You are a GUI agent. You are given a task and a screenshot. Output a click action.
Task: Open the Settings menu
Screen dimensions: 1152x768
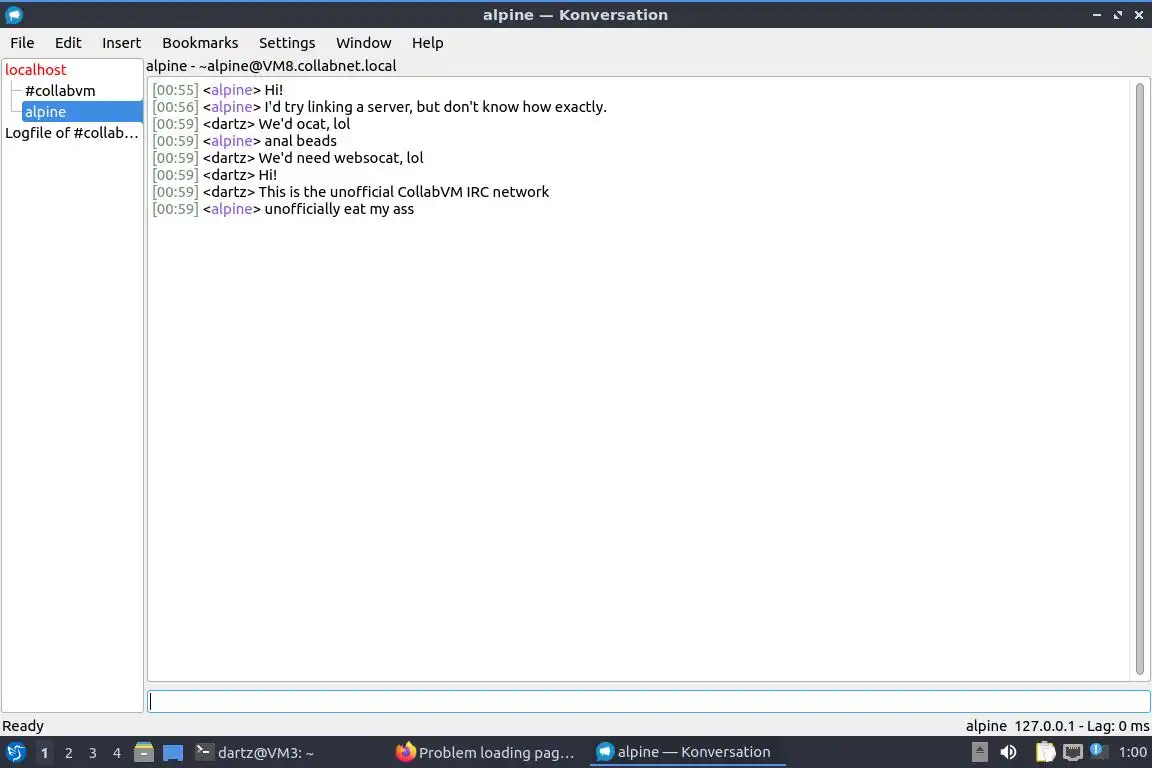(287, 43)
